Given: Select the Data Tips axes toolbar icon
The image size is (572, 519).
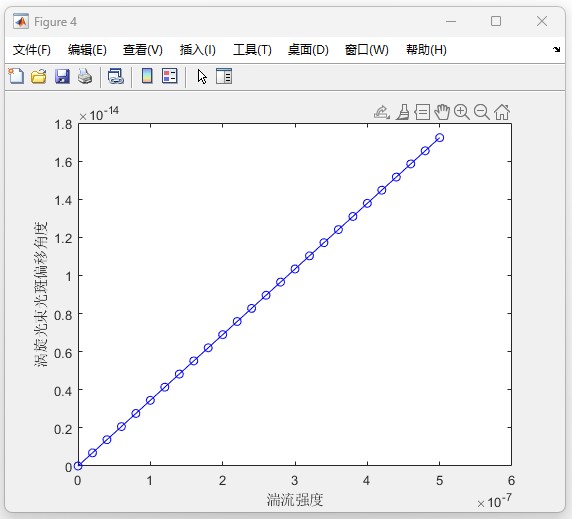Looking at the screenshot, I should point(422,112).
